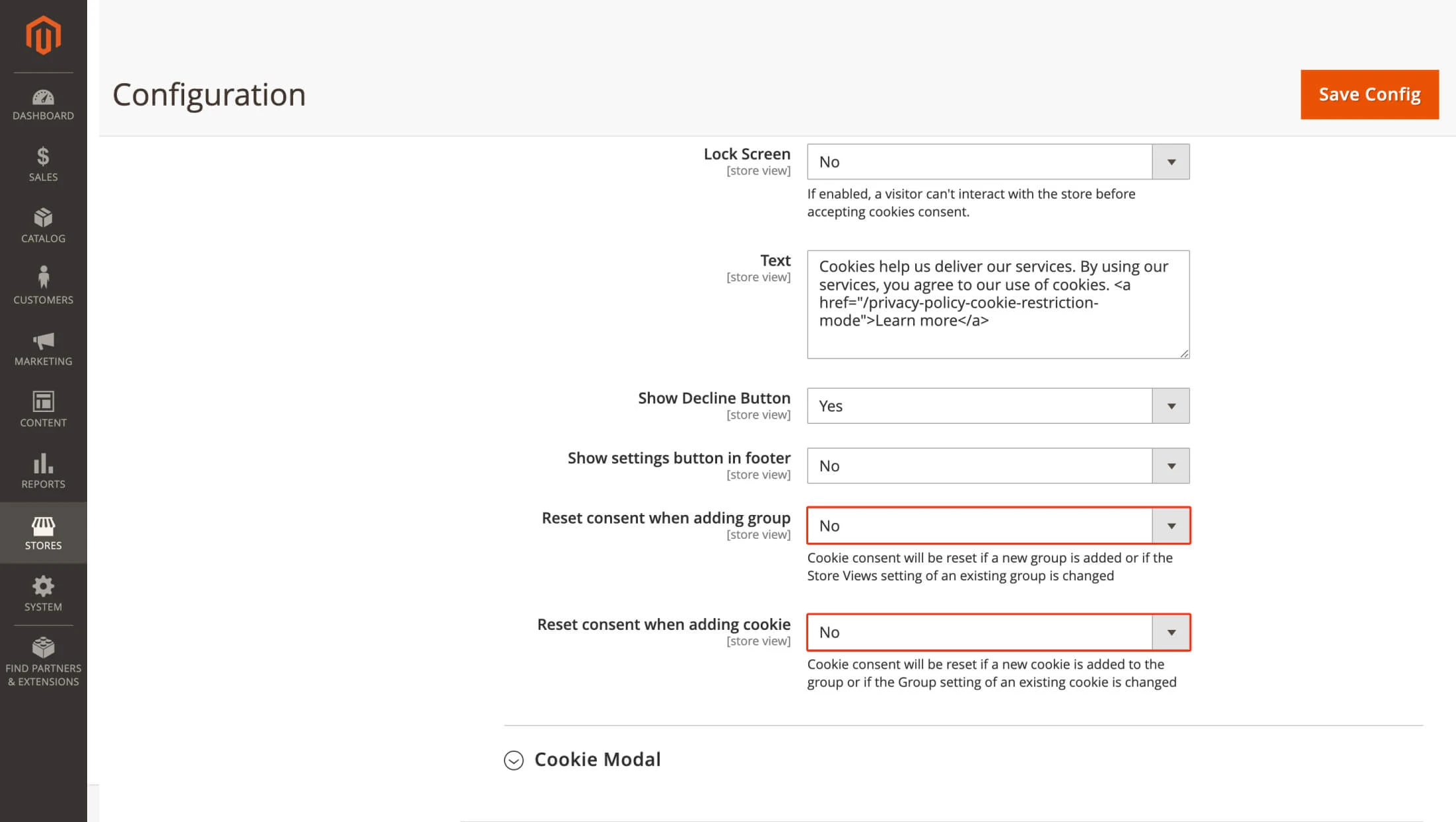Open the Show Decline Button dropdown
This screenshot has height=822, width=1456.
[x=997, y=406]
